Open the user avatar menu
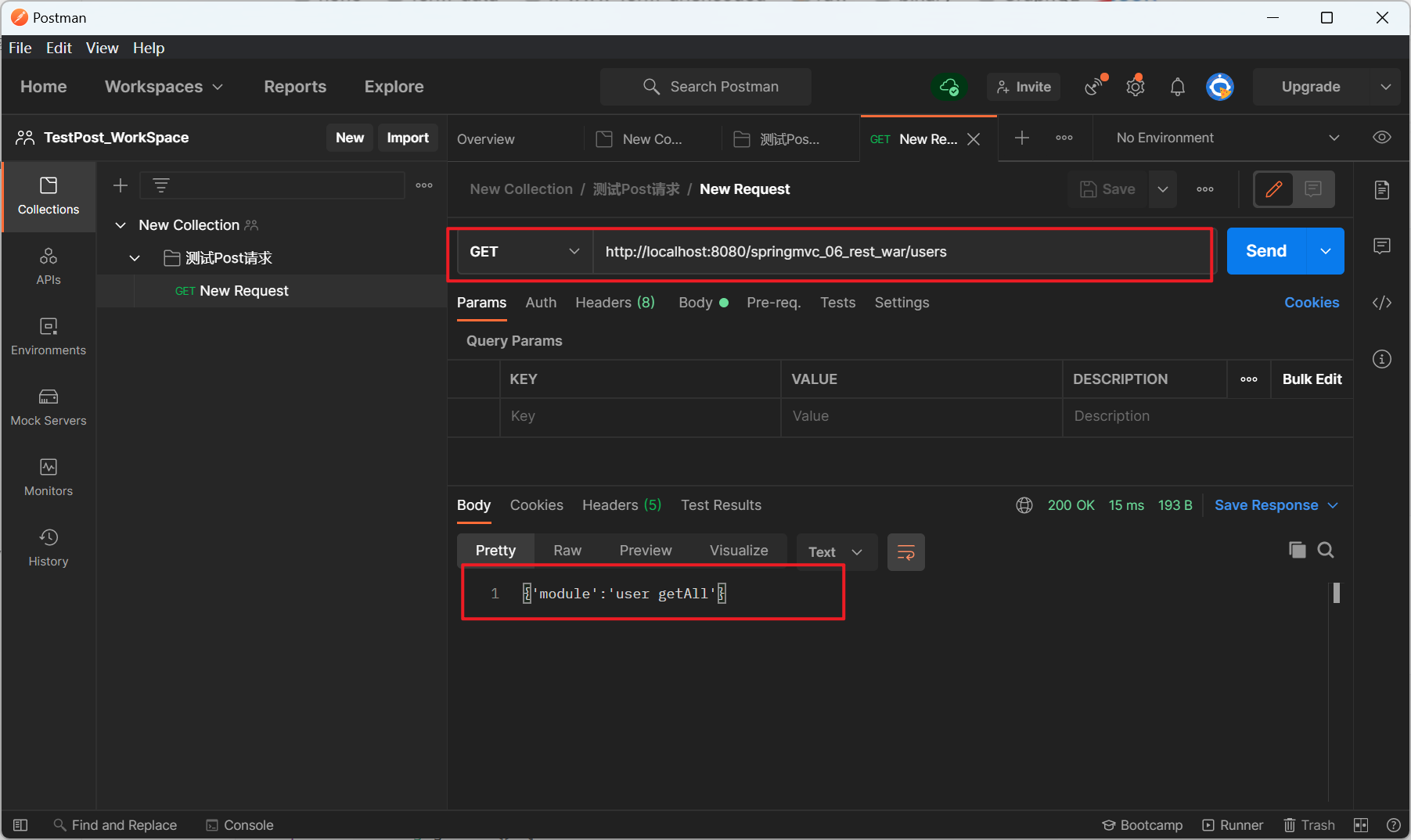This screenshot has height=840, width=1411. (1219, 87)
